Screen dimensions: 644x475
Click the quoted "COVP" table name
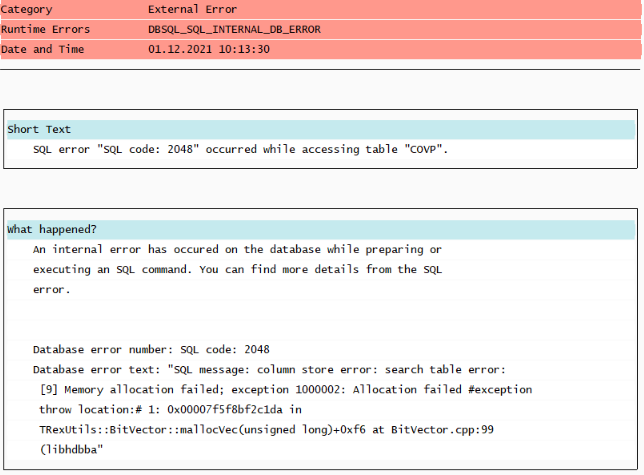tap(423, 149)
